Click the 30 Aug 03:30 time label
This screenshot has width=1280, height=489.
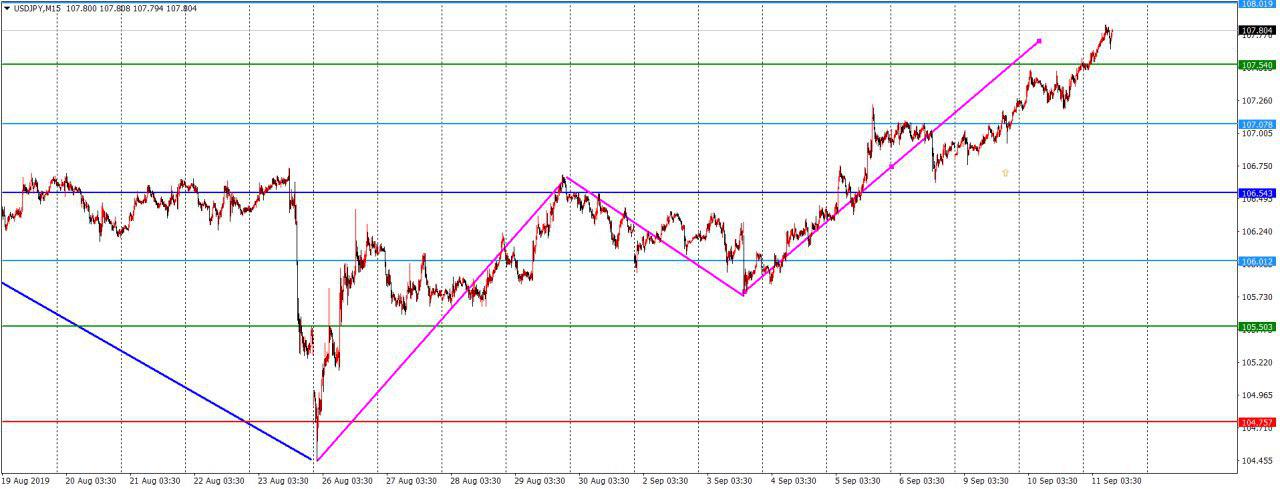pos(603,481)
